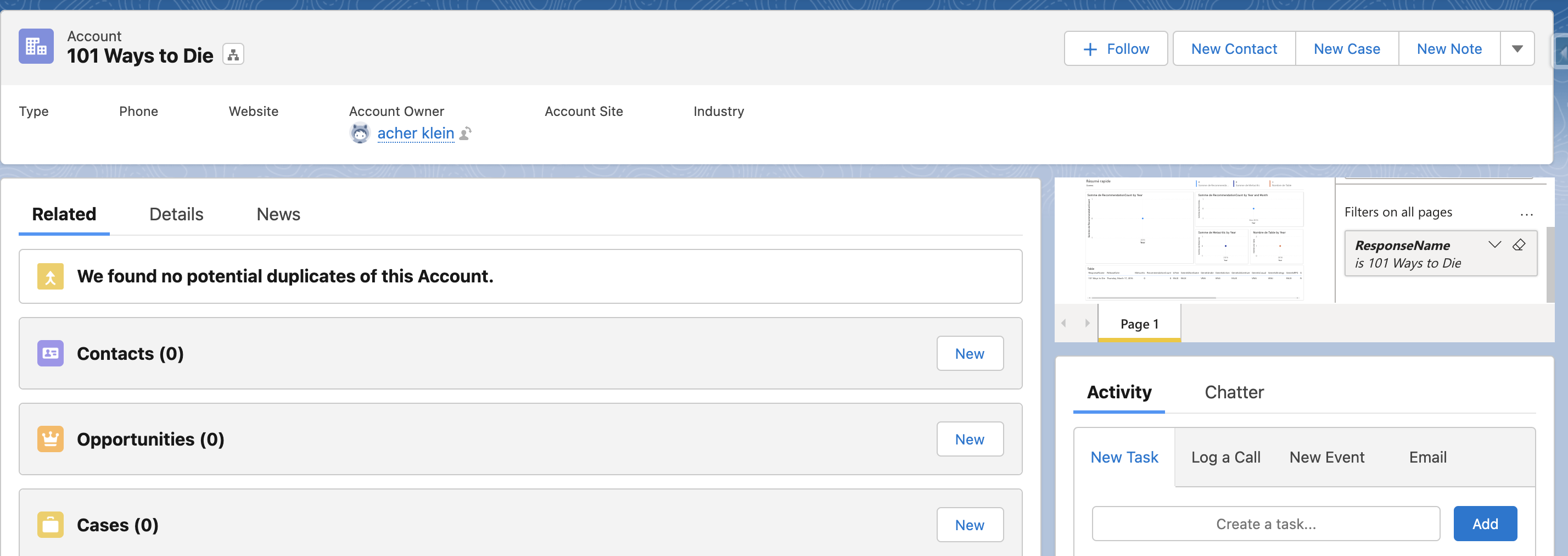Click the Follow button
Image resolution: width=1568 pixels, height=556 pixels.
(x=1115, y=49)
